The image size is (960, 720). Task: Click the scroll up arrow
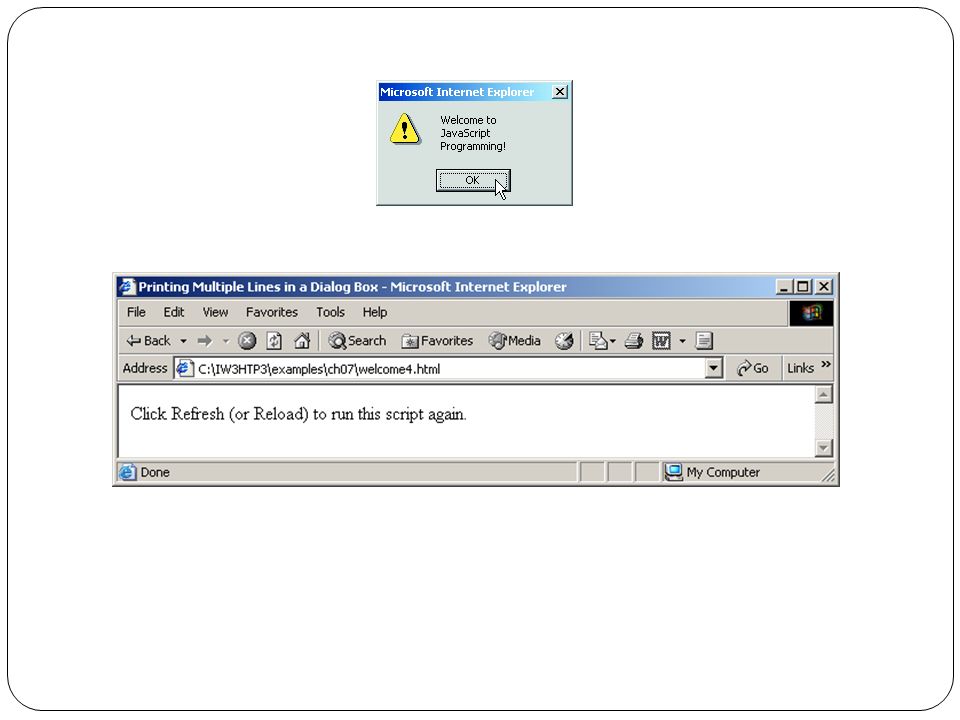824,395
